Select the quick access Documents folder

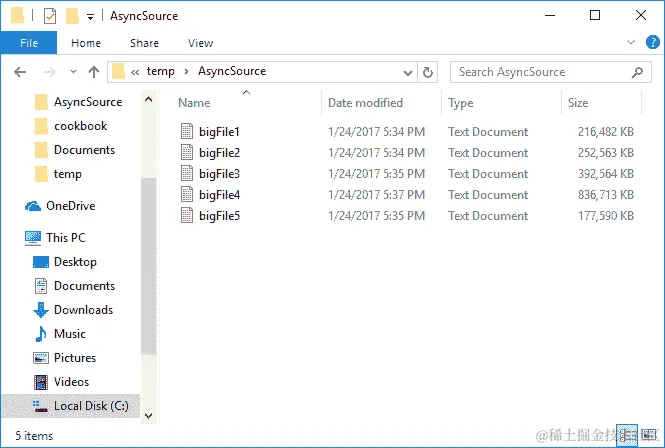(84, 150)
